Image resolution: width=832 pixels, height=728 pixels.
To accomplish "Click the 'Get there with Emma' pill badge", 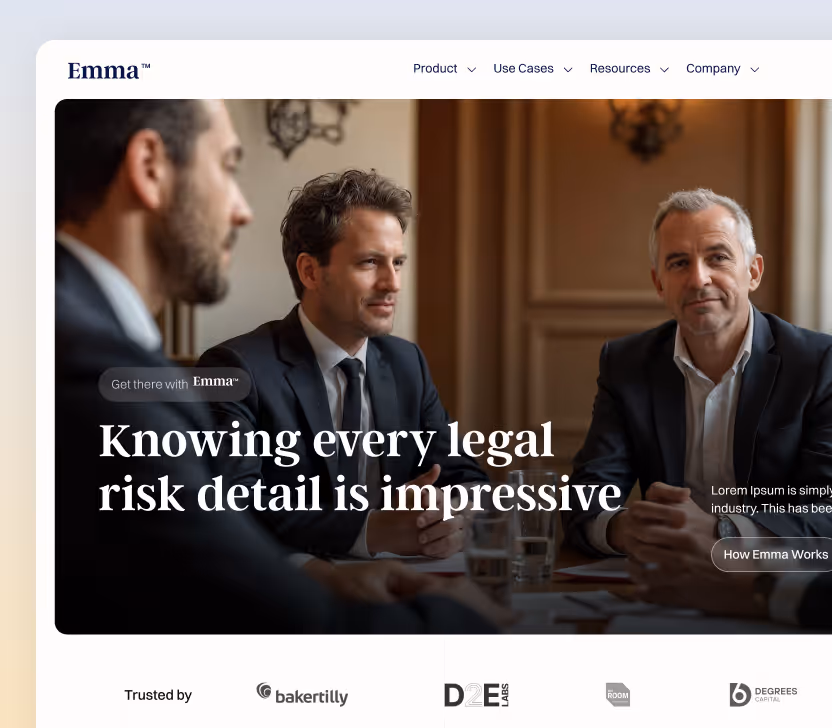I will coord(175,384).
